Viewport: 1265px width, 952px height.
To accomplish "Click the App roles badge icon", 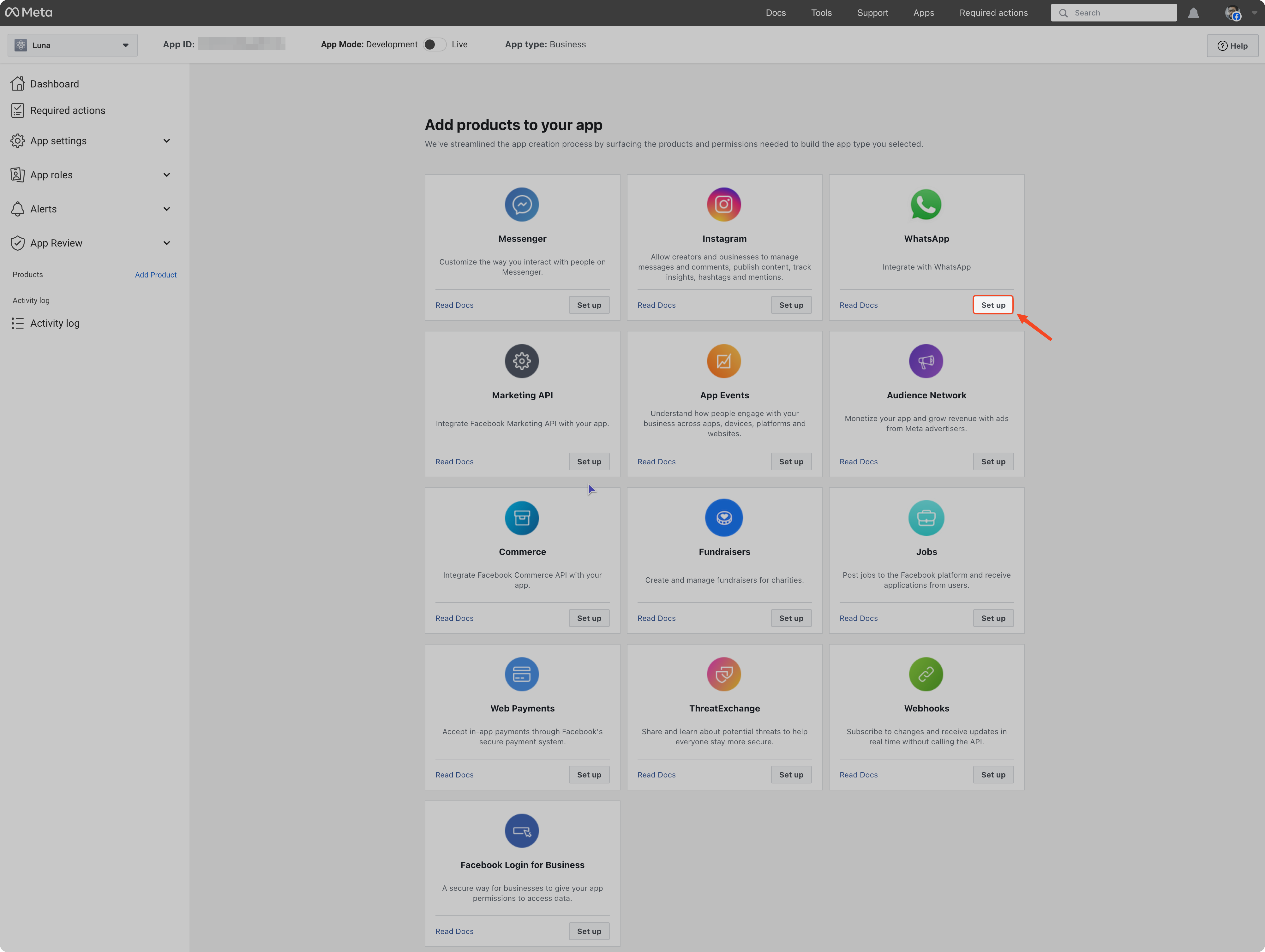I will point(18,174).
